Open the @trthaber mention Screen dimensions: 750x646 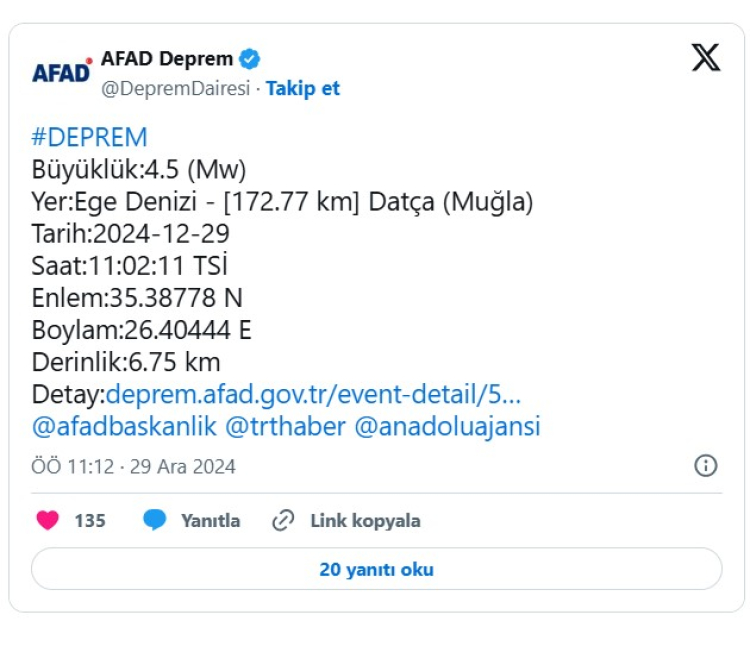(286, 426)
